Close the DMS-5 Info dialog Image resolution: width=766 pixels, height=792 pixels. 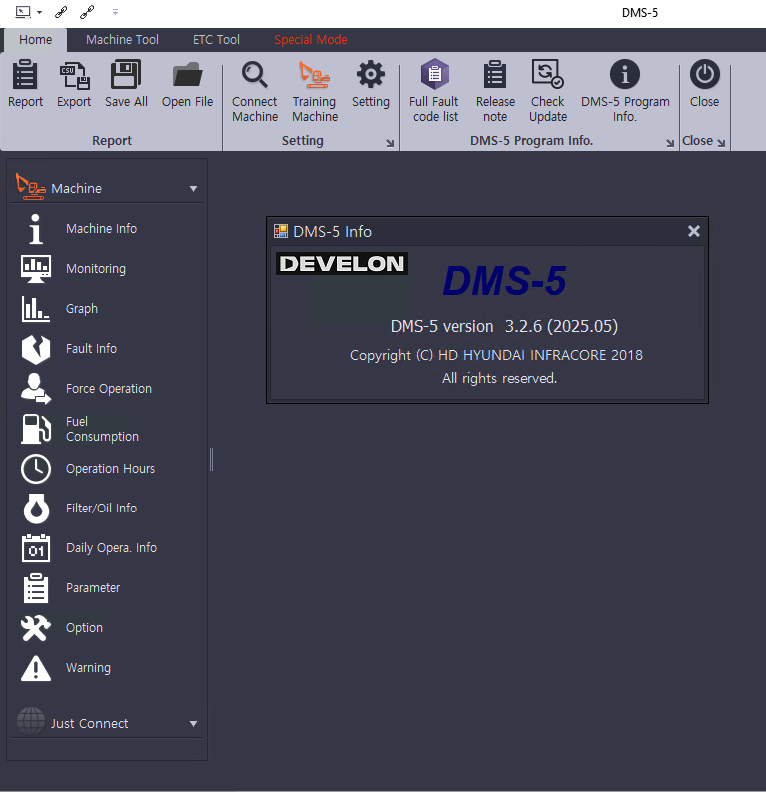694,231
